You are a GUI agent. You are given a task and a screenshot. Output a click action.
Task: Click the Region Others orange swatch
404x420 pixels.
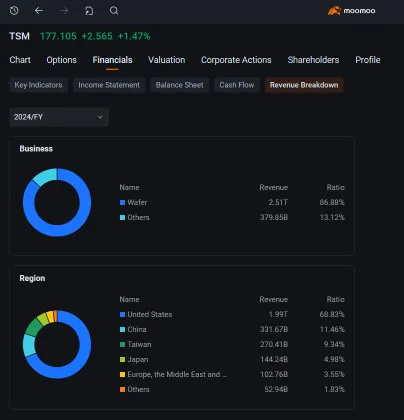point(122,389)
